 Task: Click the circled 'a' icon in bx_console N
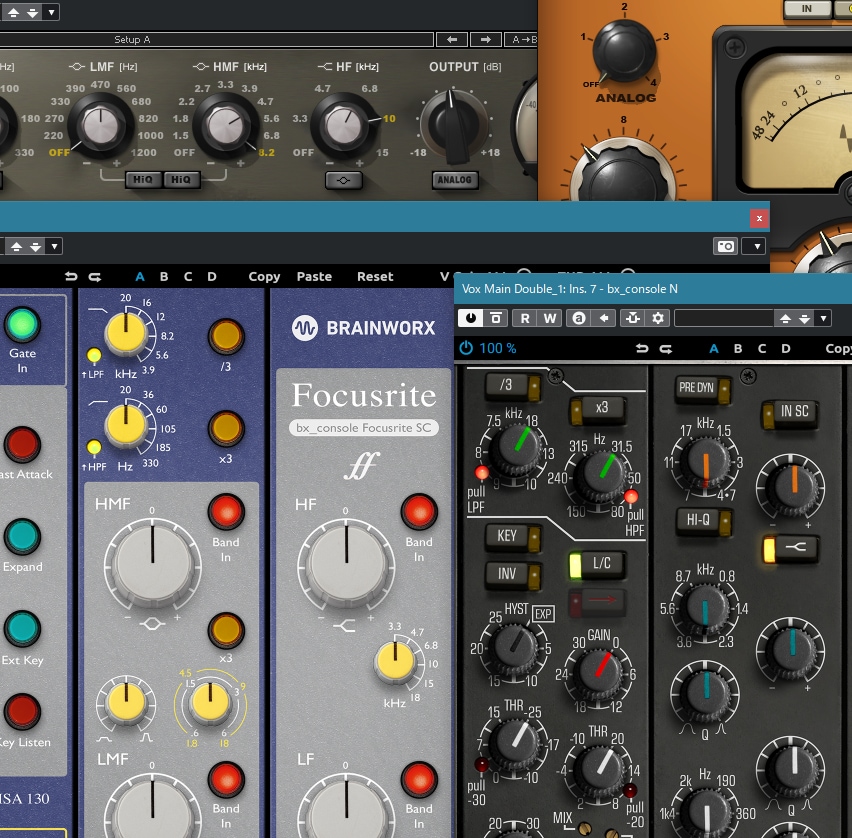point(579,318)
